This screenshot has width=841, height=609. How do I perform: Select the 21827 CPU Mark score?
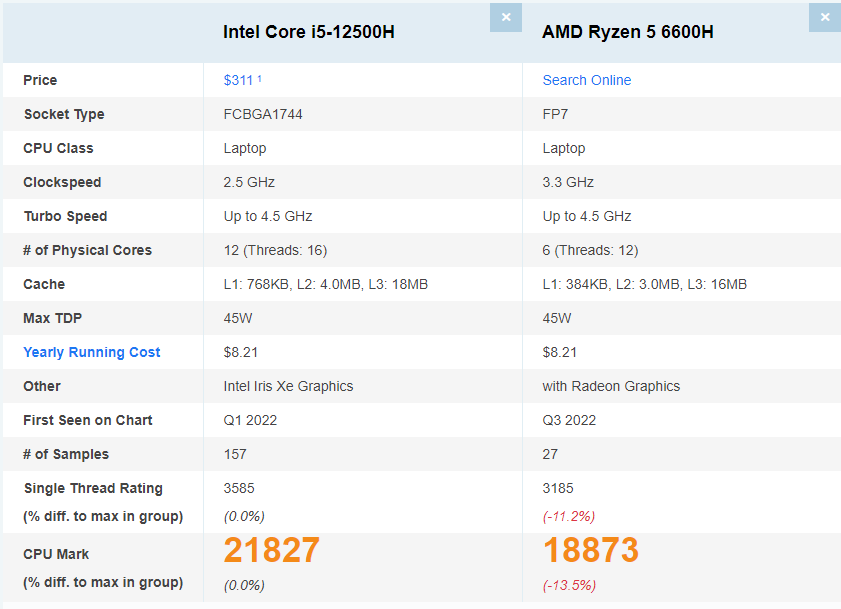[272, 551]
